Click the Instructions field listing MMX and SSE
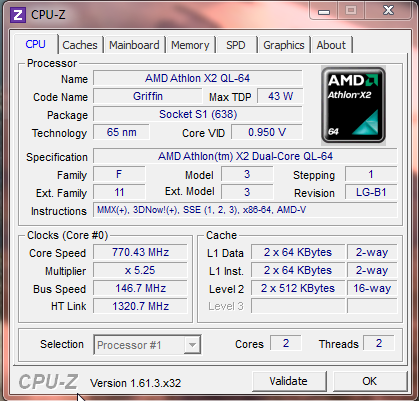Viewport: 419px width, 401px height. tap(245, 210)
